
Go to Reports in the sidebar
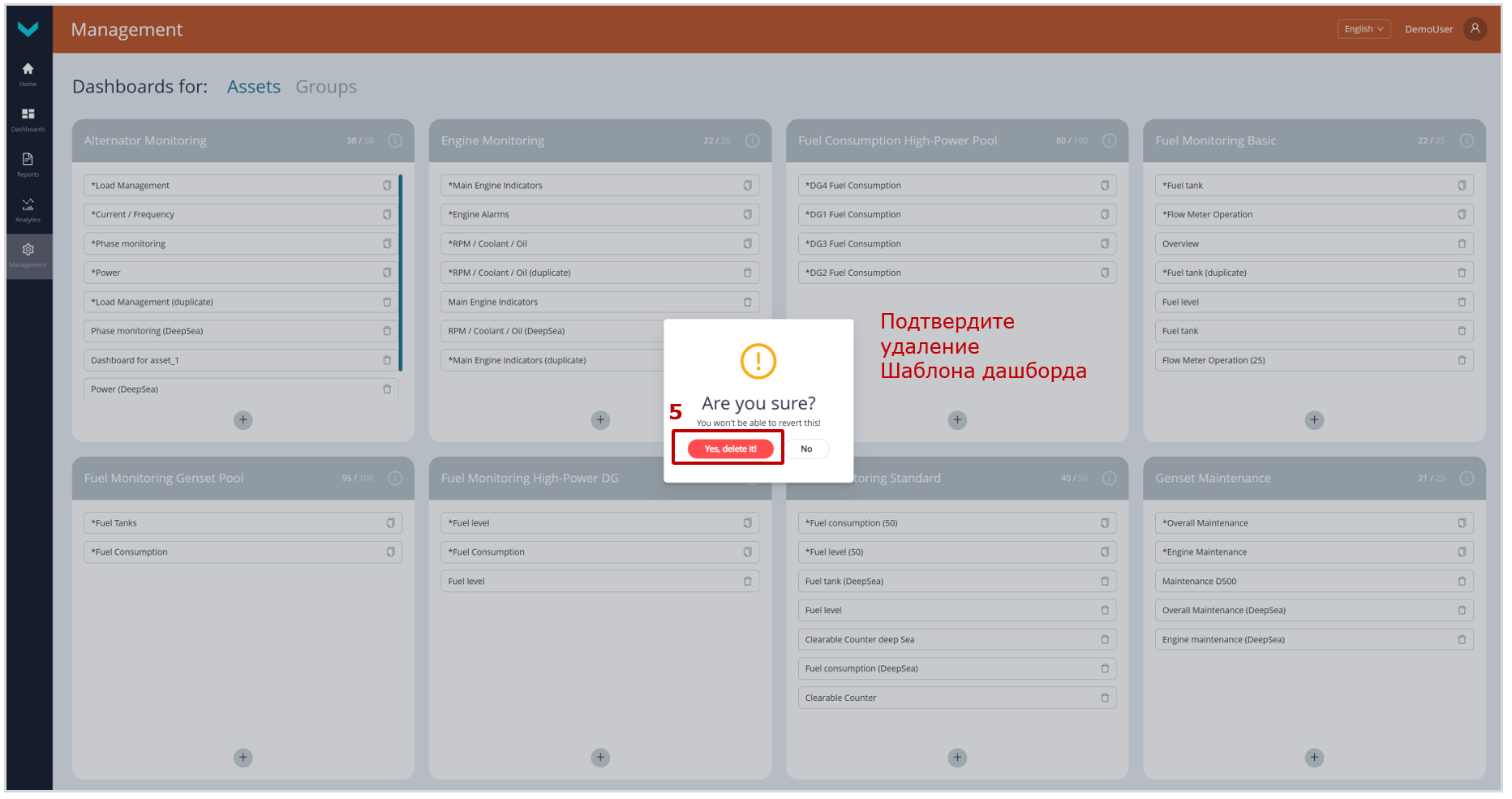point(28,164)
